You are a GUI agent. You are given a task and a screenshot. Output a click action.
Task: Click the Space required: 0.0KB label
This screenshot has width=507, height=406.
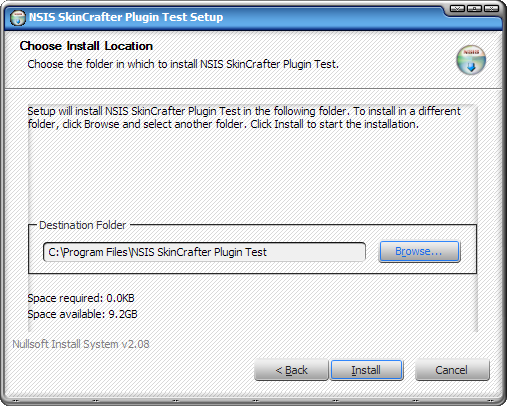(x=81, y=298)
